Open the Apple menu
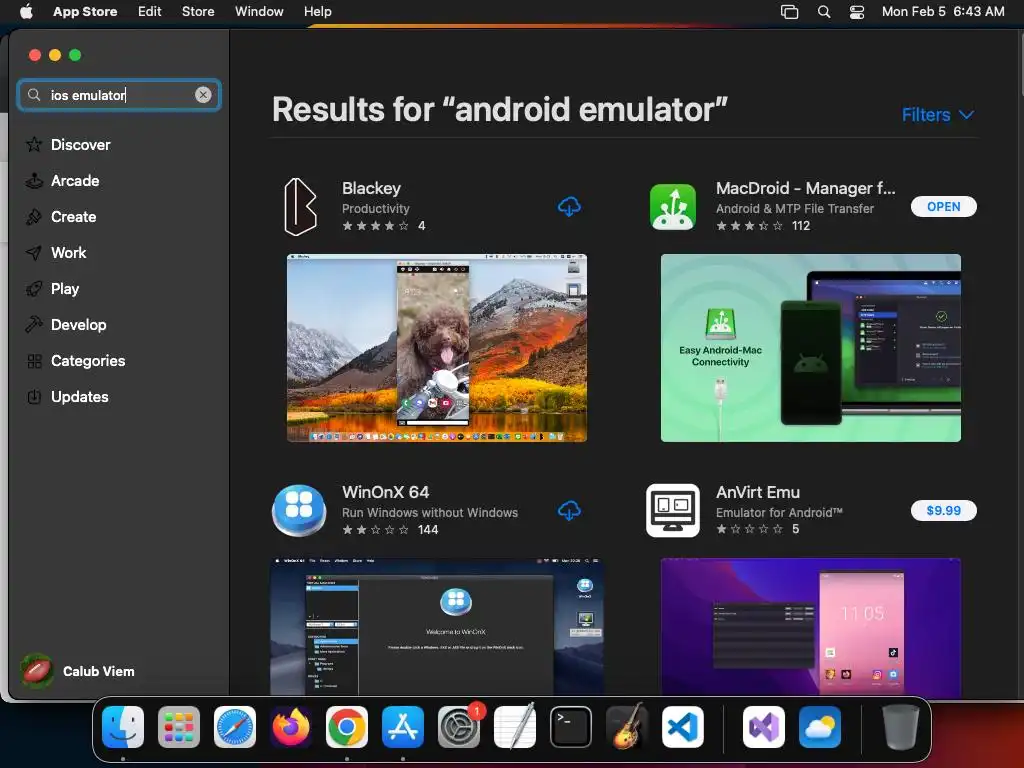Image resolution: width=1024 pixels, height=768 pixels. tap(26, 11)
